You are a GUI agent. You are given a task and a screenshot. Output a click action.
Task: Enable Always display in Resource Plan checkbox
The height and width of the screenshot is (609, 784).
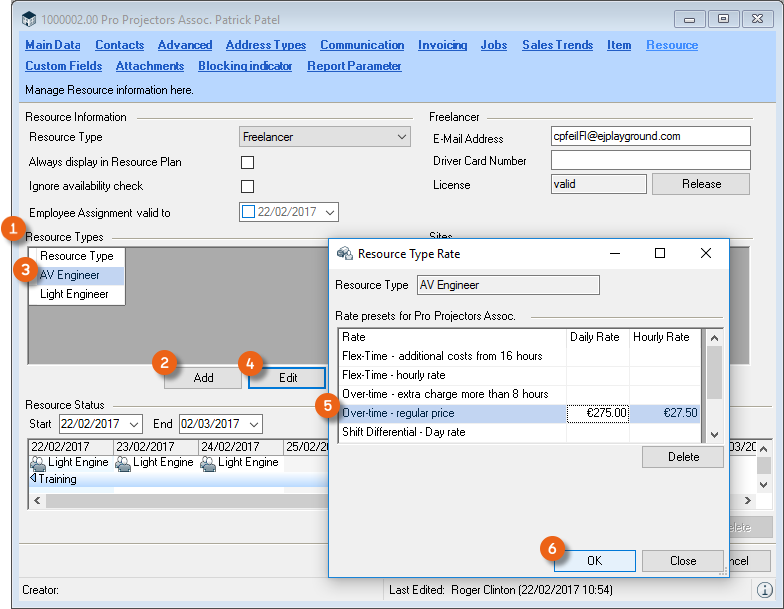click(248, 162)
